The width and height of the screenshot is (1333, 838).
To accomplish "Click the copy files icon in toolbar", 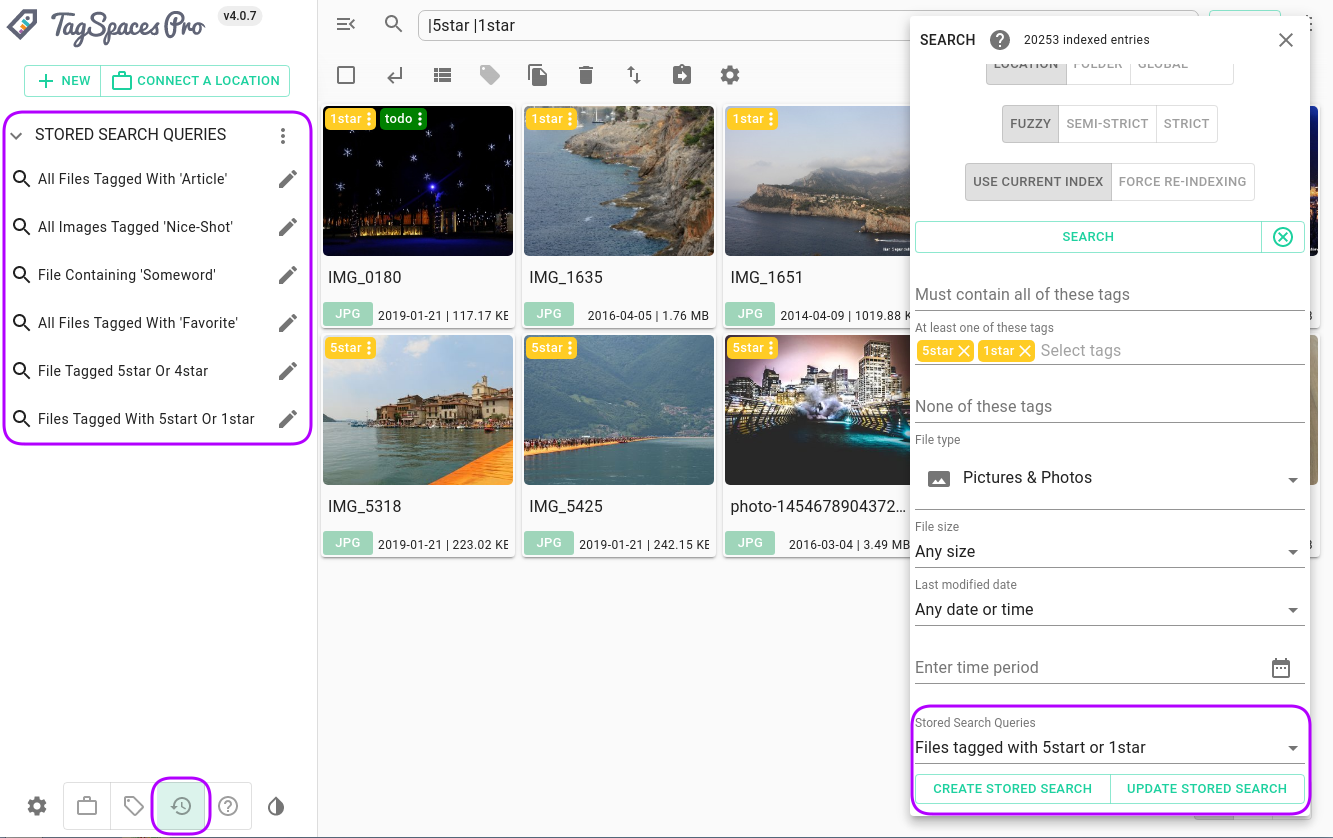I will point(538,74).
